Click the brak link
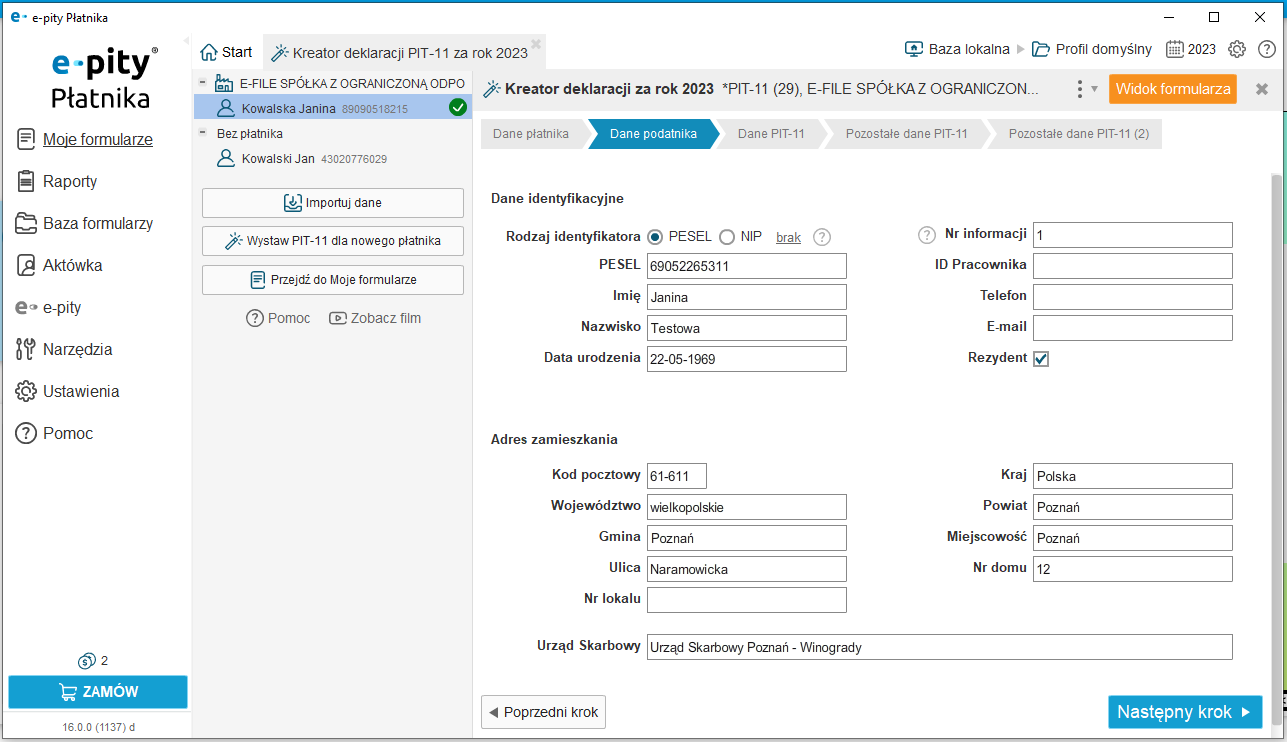Viewport: 1287px width, 742px height. click(788, 237)
